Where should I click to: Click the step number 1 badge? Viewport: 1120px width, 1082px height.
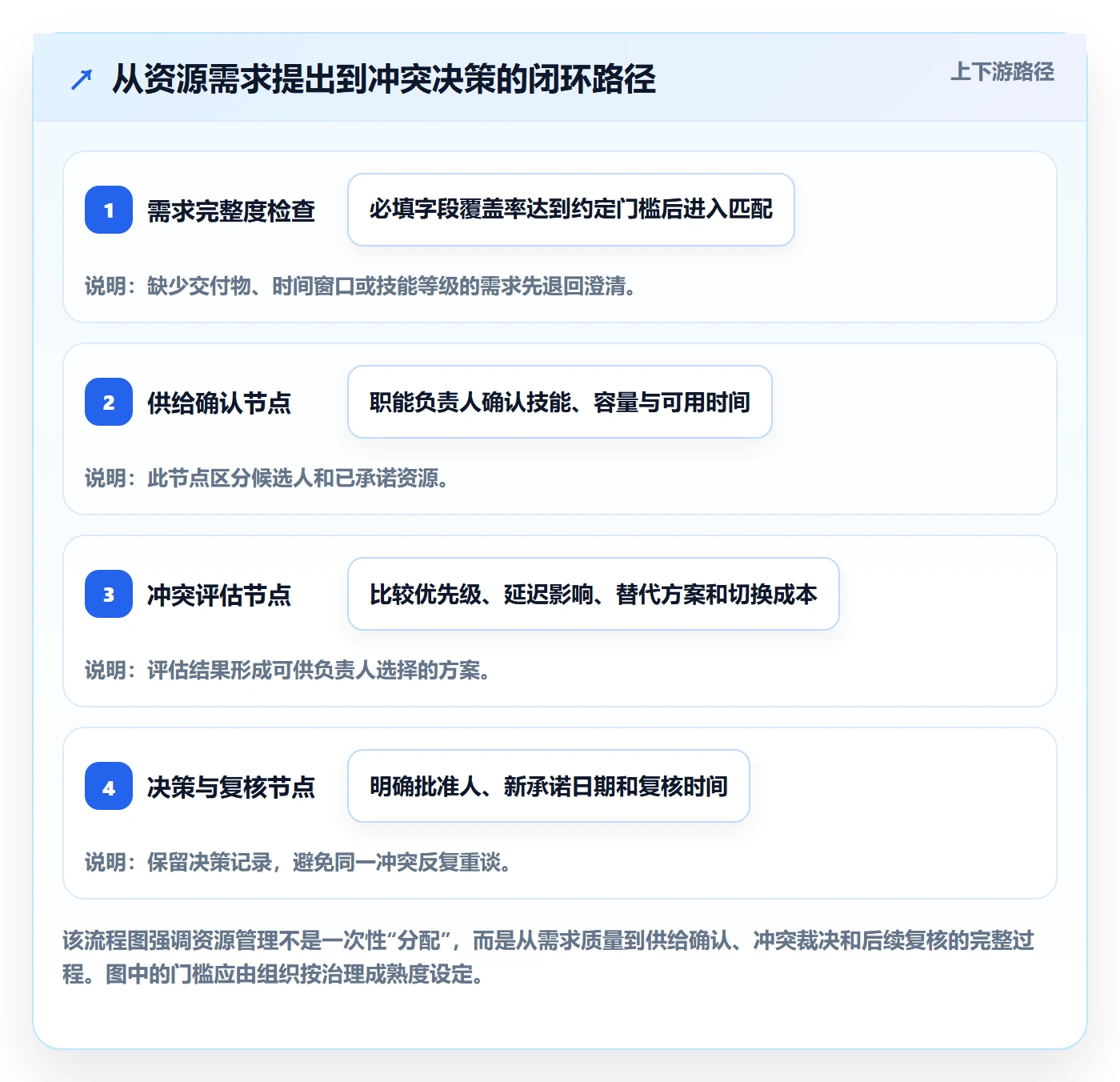tap(109, 210)
